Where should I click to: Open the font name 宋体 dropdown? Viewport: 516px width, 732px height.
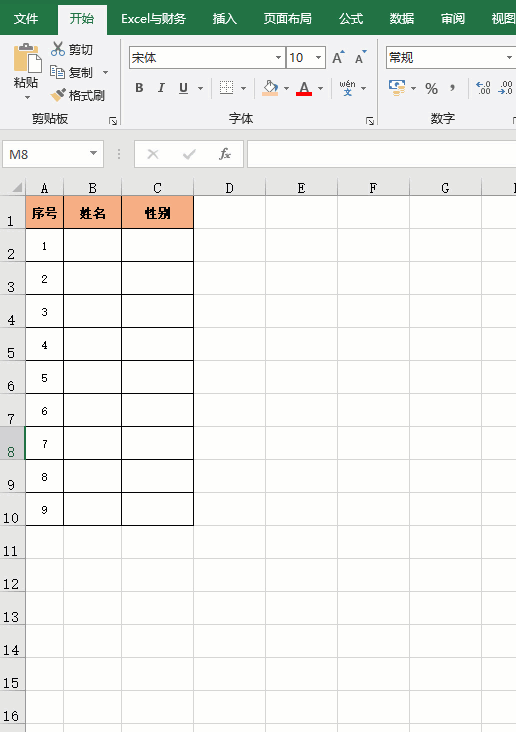(278, 58)
